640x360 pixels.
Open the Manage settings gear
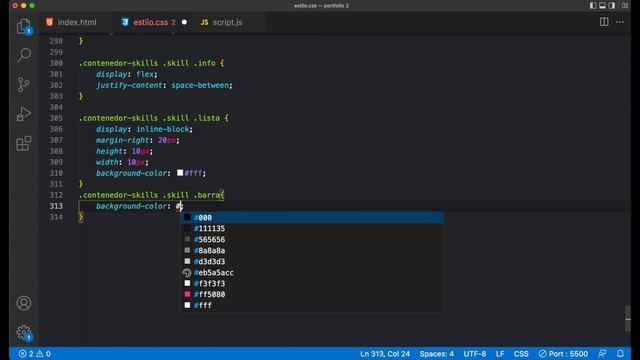(x=24, y=333)
